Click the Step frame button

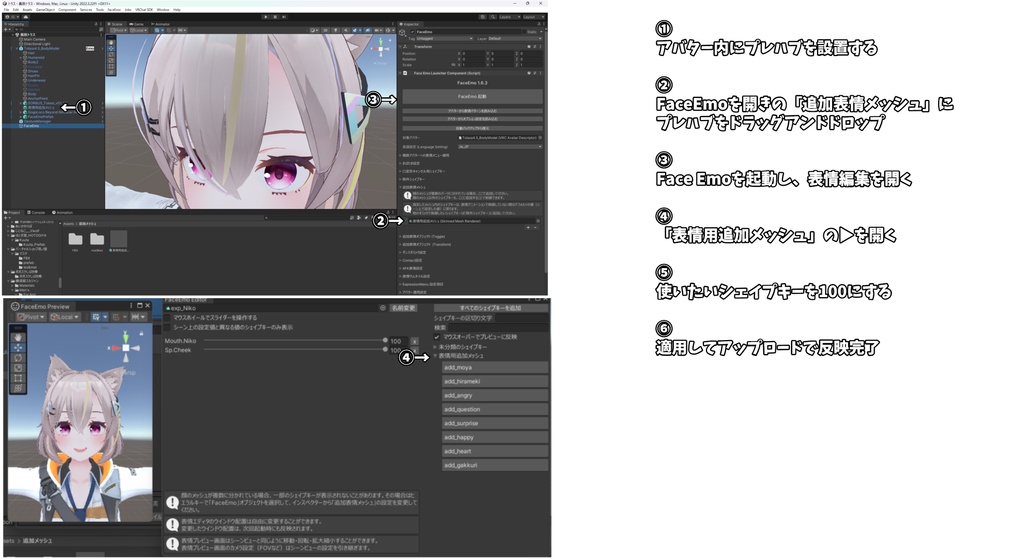click(x=284, y=17)
